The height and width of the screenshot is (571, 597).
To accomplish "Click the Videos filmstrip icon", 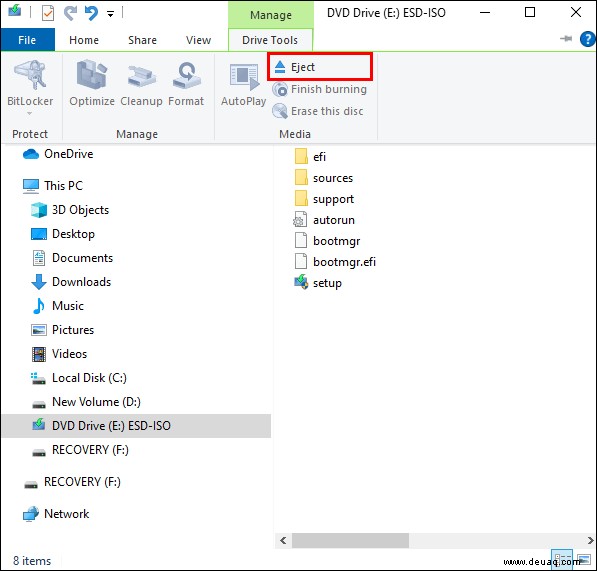I will coord(39,354).
